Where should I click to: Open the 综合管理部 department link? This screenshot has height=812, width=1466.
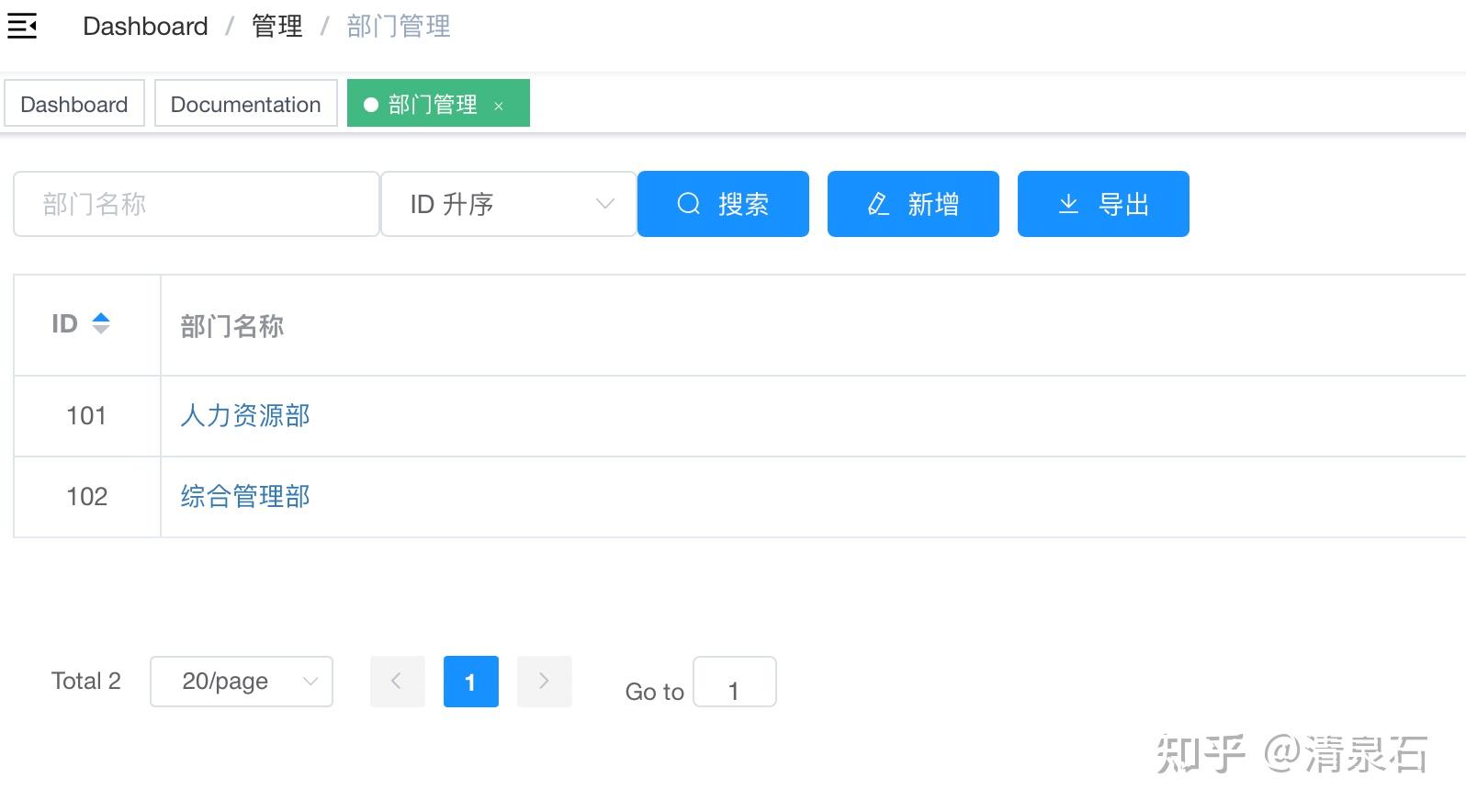tap(245, 496)
